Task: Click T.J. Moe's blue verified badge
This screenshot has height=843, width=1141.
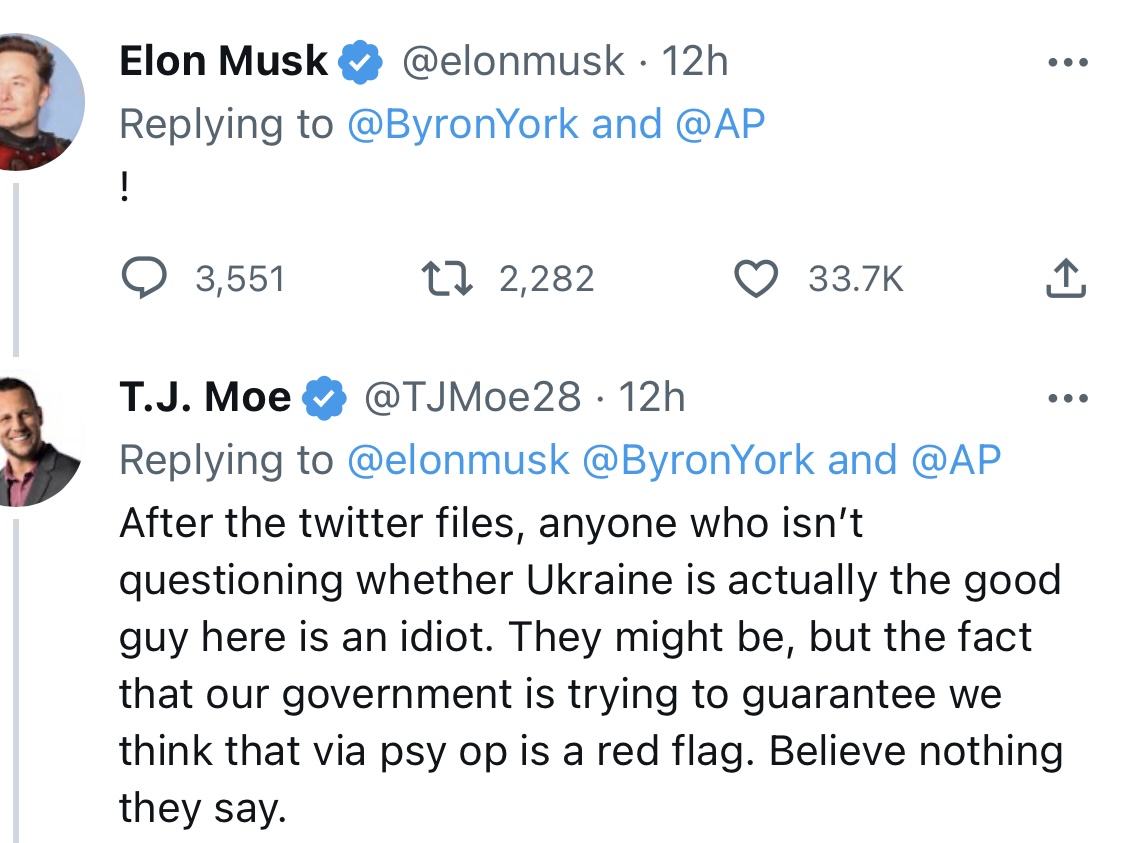Action: tap(325, 398)
